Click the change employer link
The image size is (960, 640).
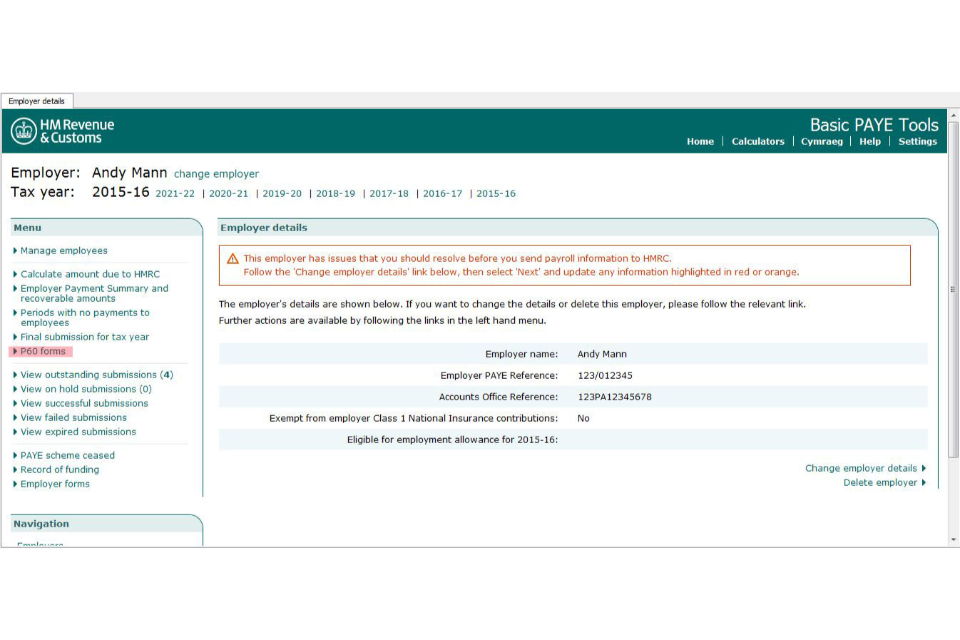click(216, 174)
